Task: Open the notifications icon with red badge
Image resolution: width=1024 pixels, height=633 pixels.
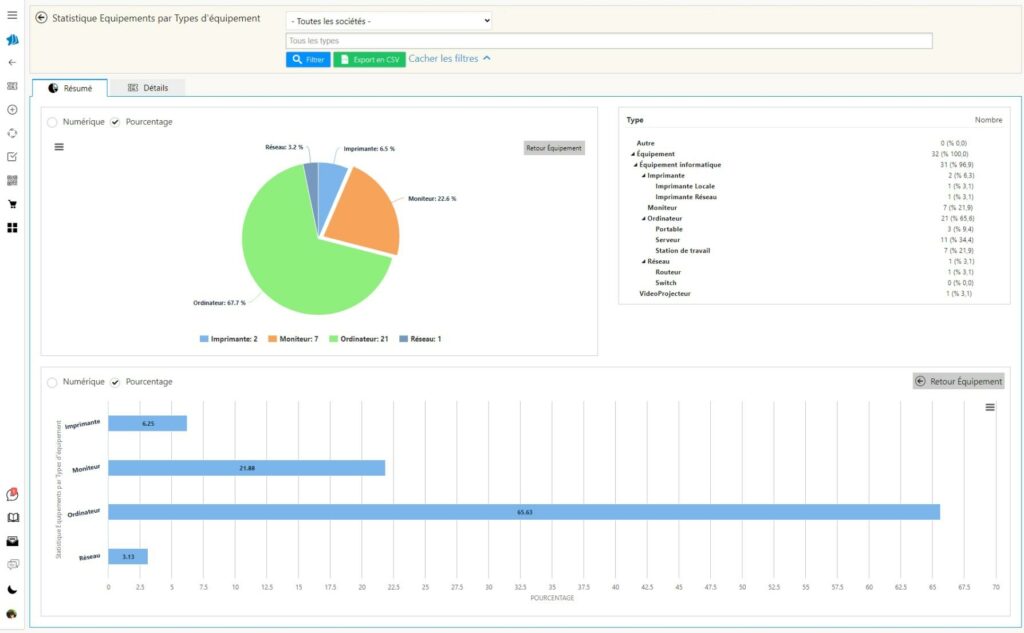Action: click(x=12, y=494)
